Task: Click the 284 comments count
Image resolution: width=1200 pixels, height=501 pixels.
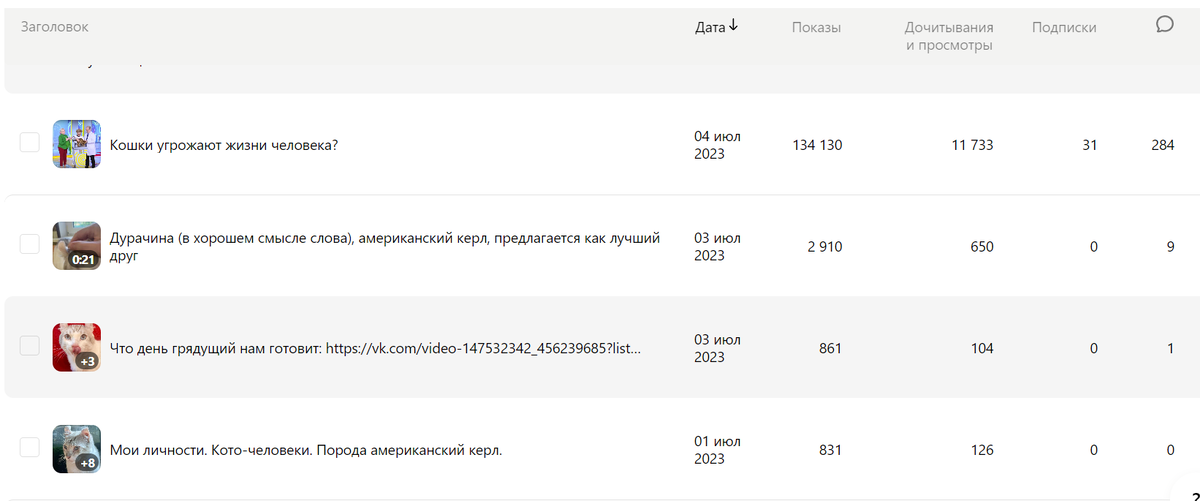Action: [x=1162, y=145]
